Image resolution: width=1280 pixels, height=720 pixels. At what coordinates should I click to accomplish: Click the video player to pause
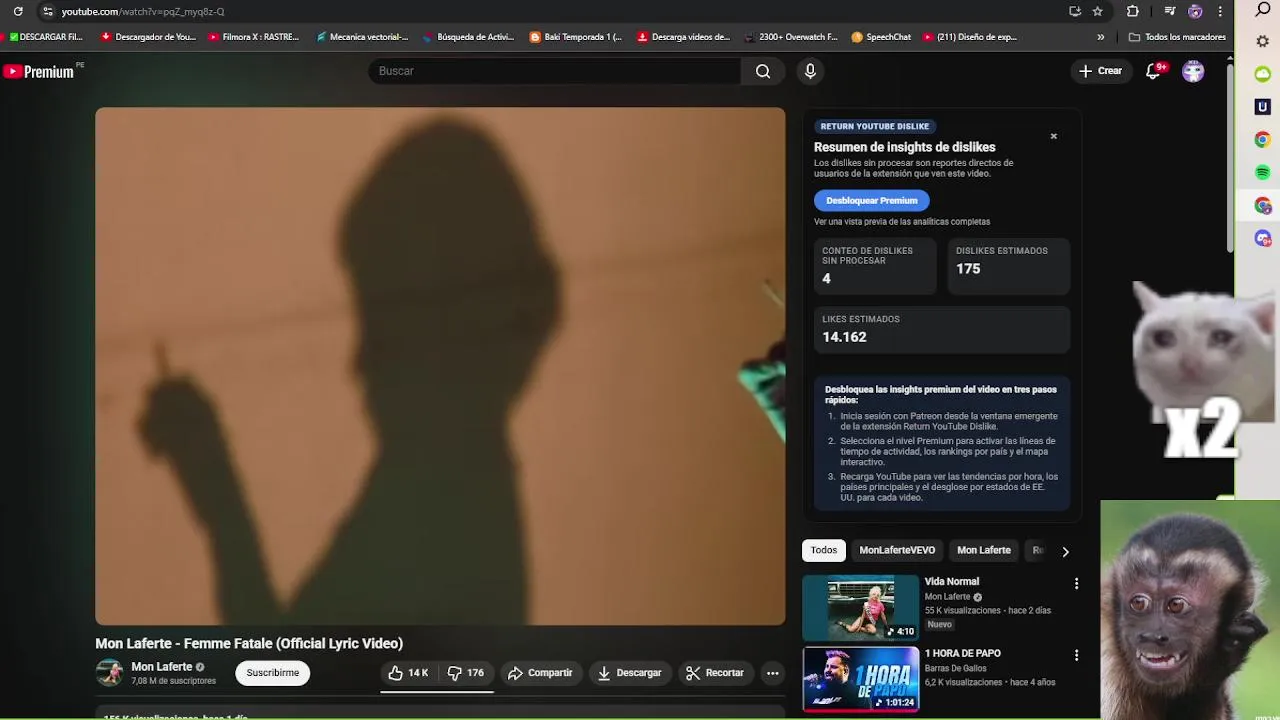440,366
